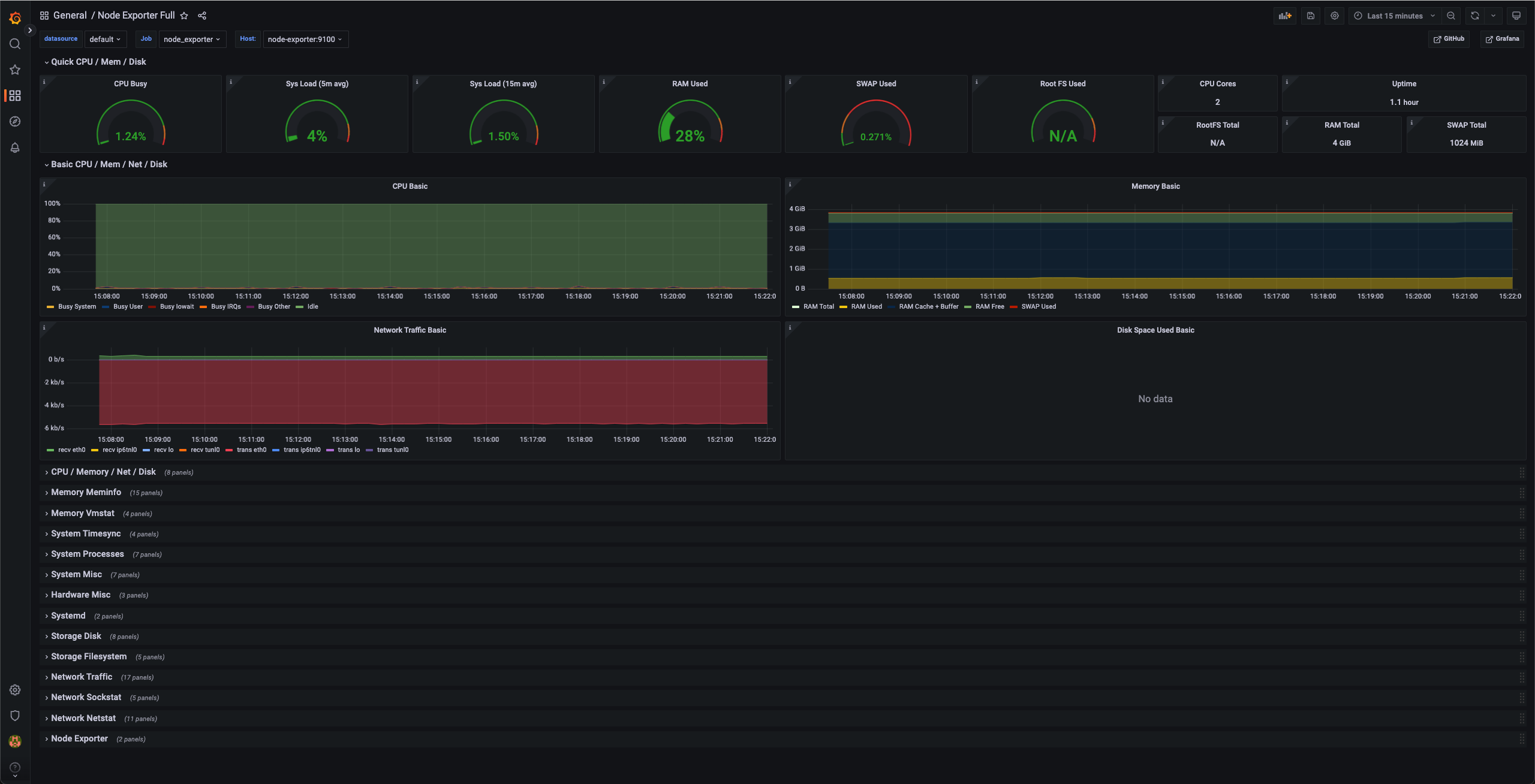Click the Grafana home/logo icon
Image resolution: width=1535 pixels, height=784 pixels.
[x=14, y=16]
